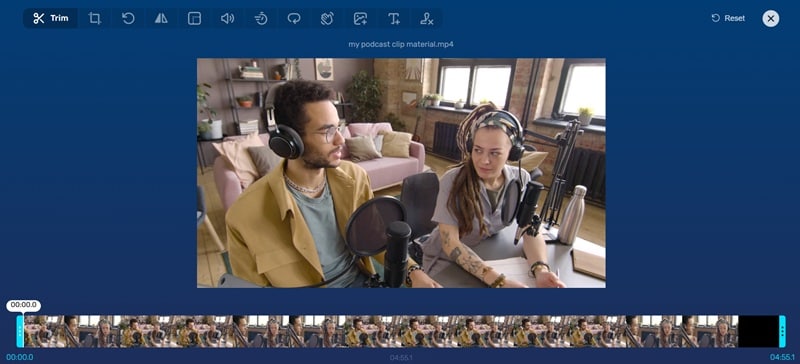Click the Reset button

tap(728, 18)
